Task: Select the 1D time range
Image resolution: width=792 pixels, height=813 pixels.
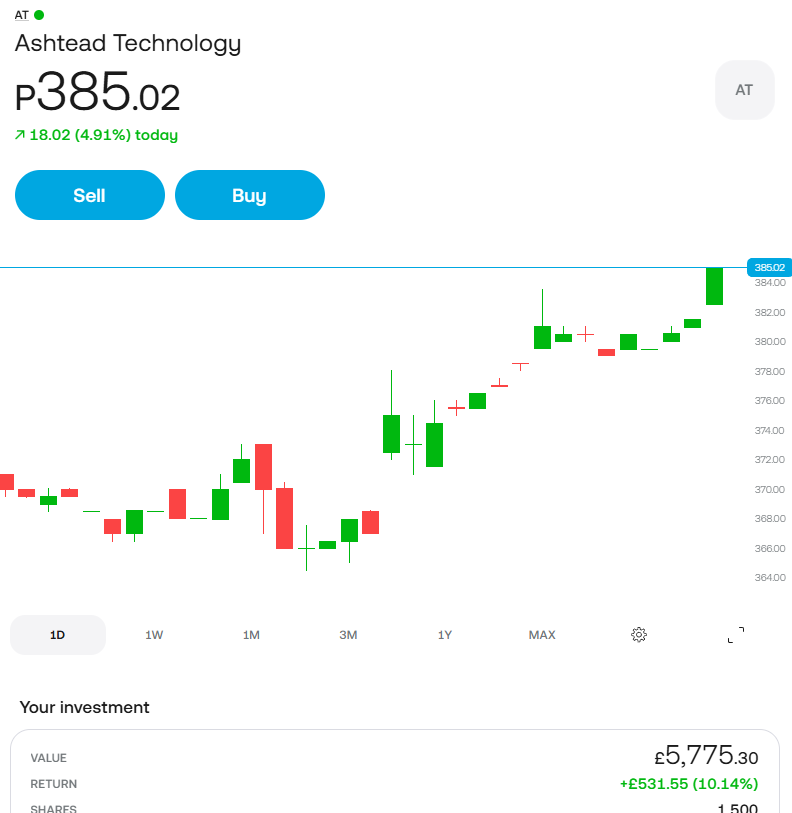Action: tap(57, 635)
